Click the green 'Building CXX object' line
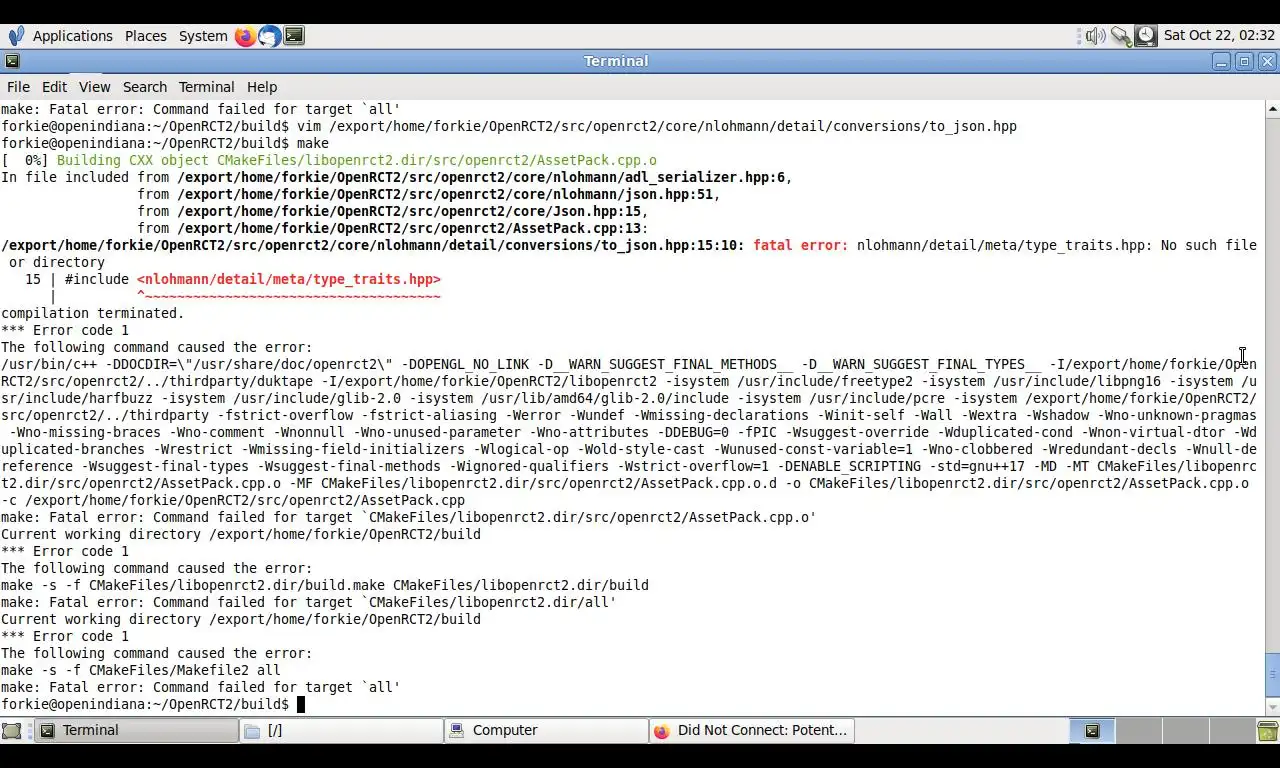This screenshot has height=768, width=1280. pos(357,160)
